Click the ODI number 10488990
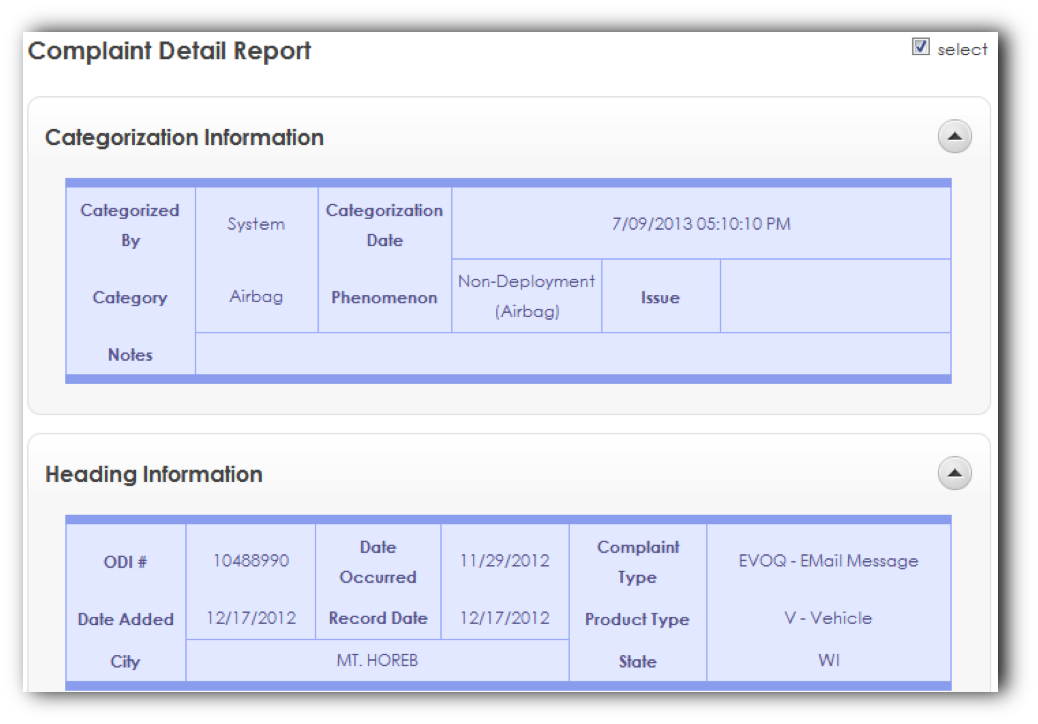 pos(251,561)
